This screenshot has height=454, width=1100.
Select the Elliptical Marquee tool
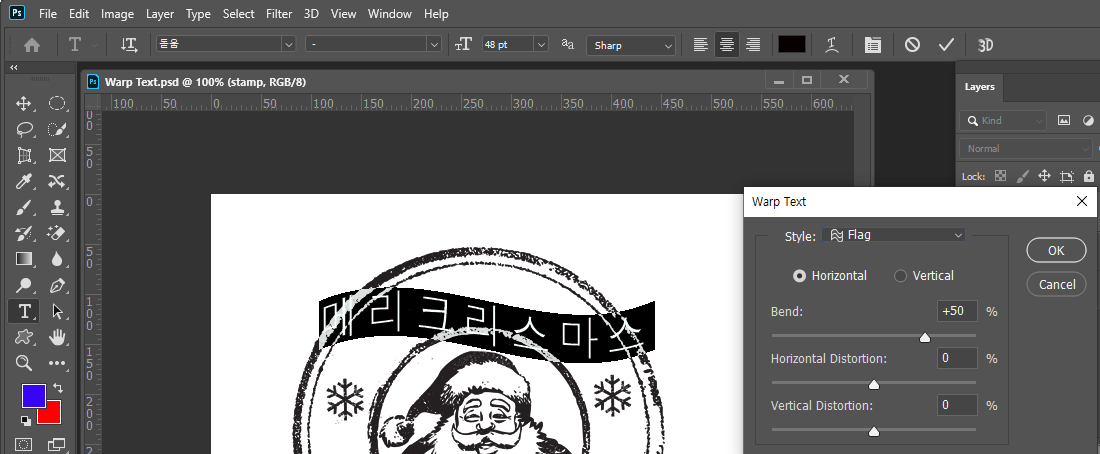pyautogui.click(x=57, y=104)
